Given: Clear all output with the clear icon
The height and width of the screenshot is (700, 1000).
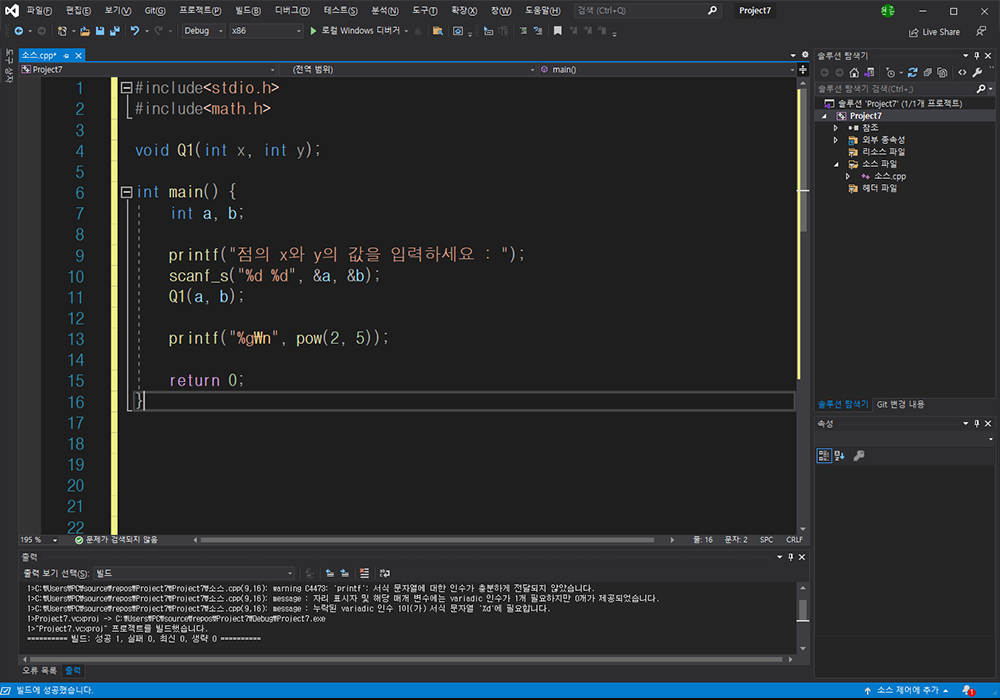Looking at the screenshot, I should pos(364,573).
